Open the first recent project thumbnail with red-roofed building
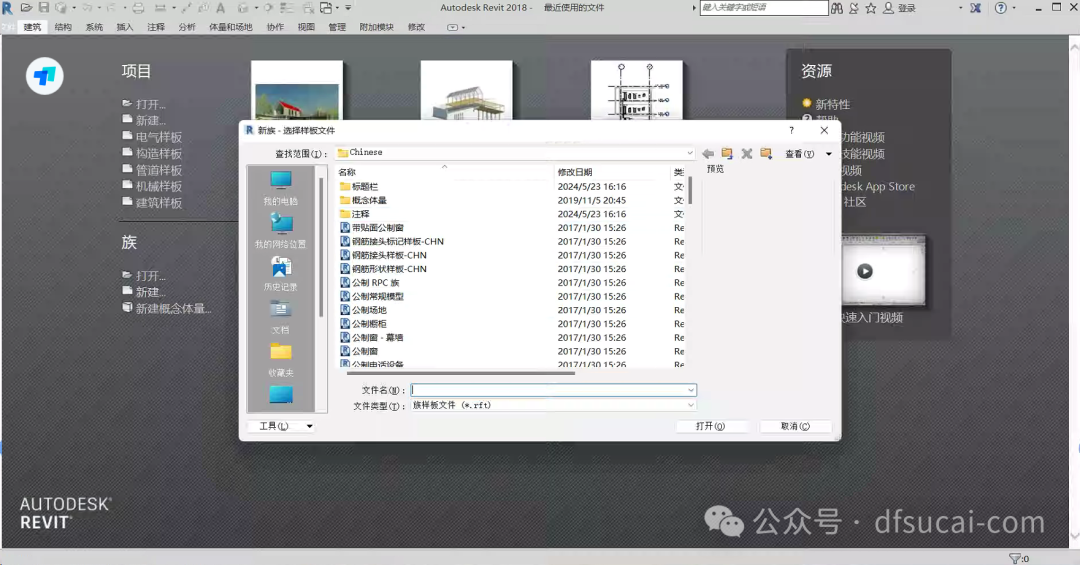Image resolution: width=1080 pixels, height=565 pixels. click(297, 91)
